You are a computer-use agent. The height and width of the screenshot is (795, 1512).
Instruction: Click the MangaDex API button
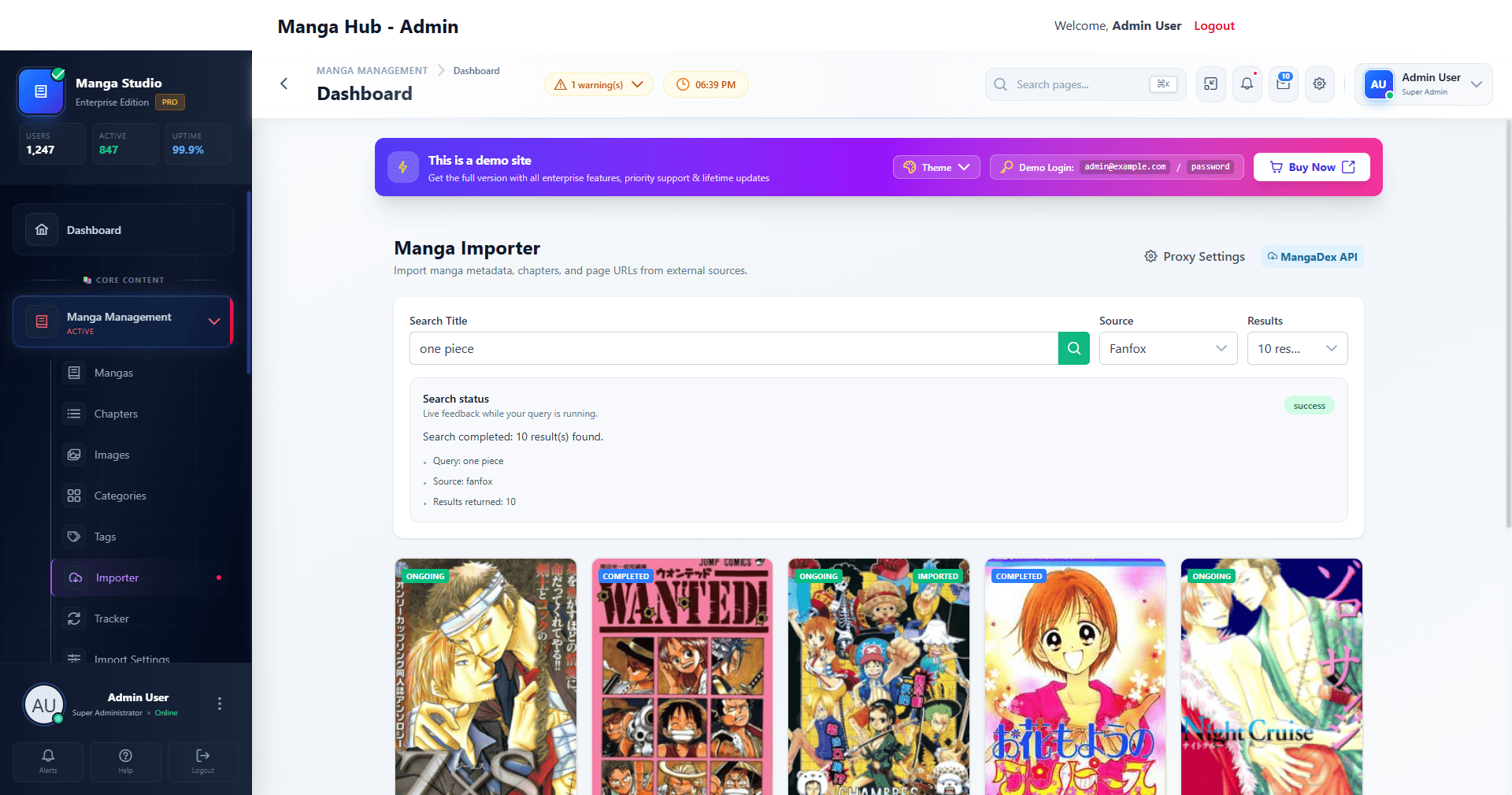(x=1312, y=257)
